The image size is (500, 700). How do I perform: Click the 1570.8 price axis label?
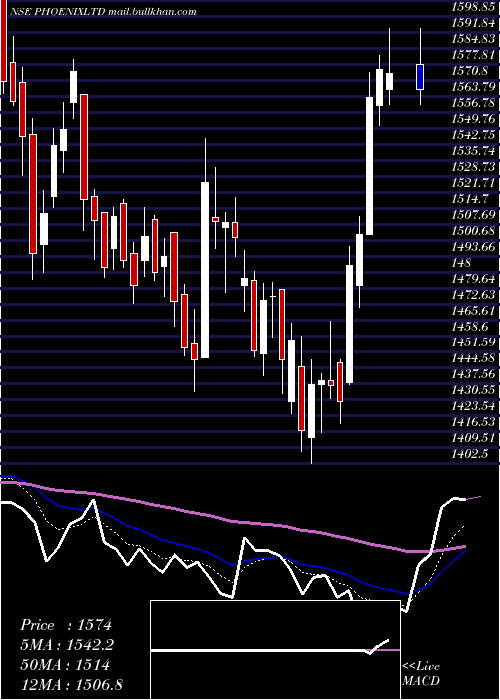(x=470, y=71)
